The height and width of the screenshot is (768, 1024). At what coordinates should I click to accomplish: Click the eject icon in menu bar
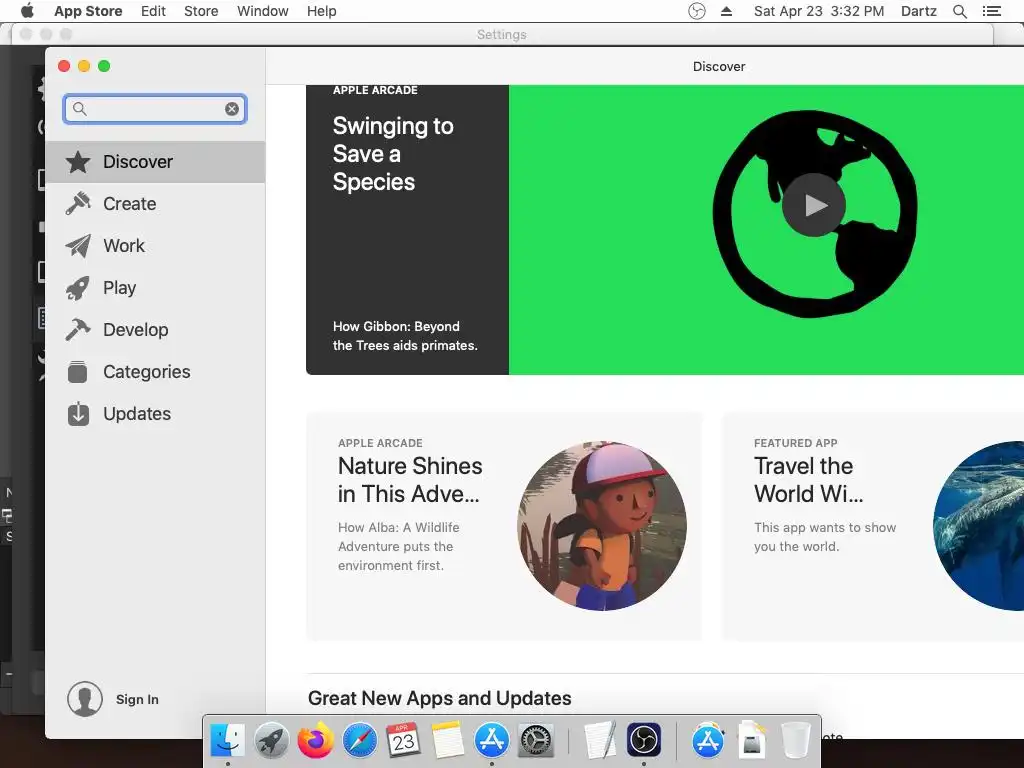click(x=726, y=11)
